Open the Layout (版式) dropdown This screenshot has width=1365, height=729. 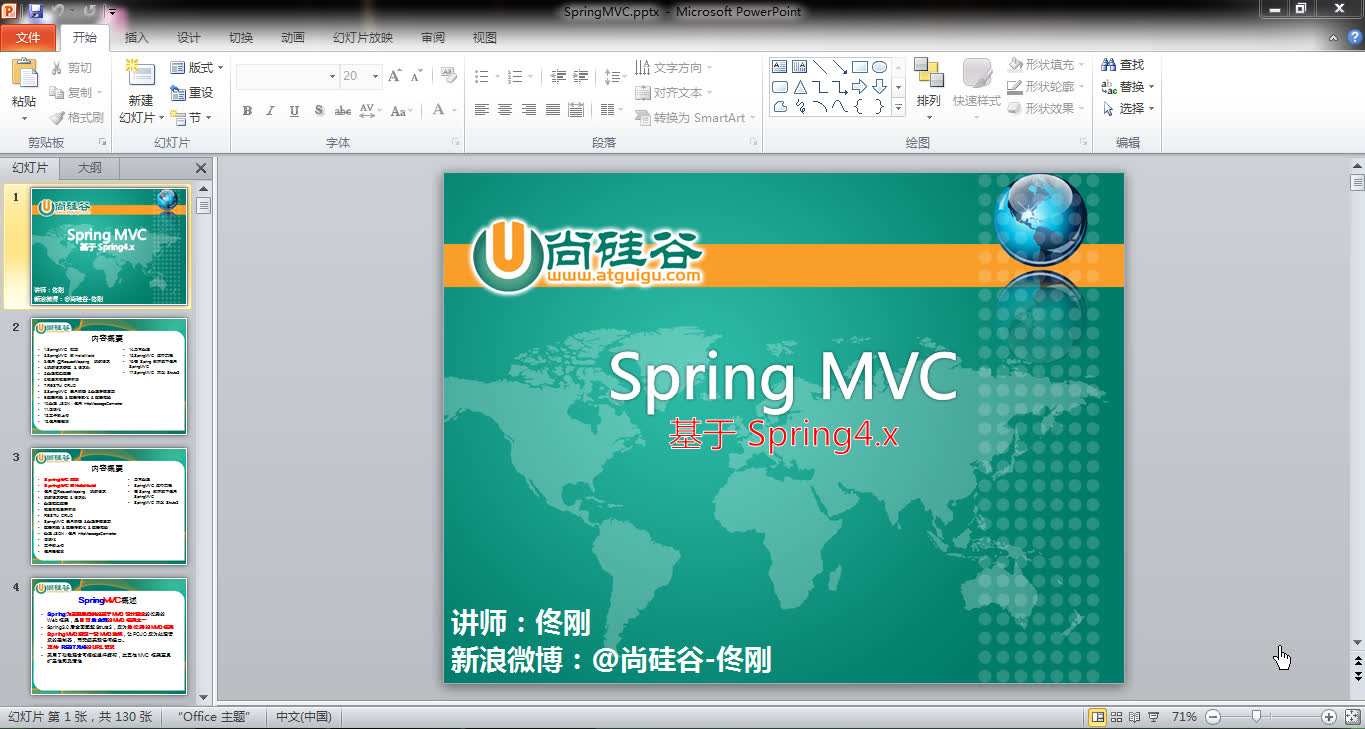coord(197,68)
